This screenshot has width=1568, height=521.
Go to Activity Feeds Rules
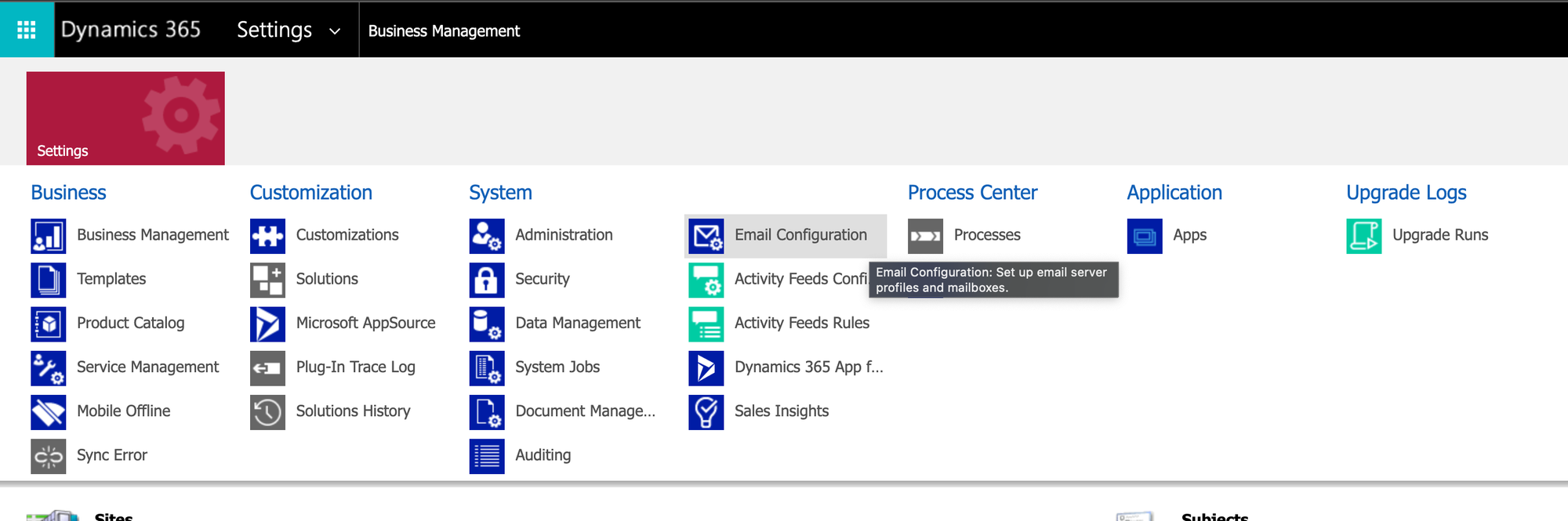coord(801,323)
